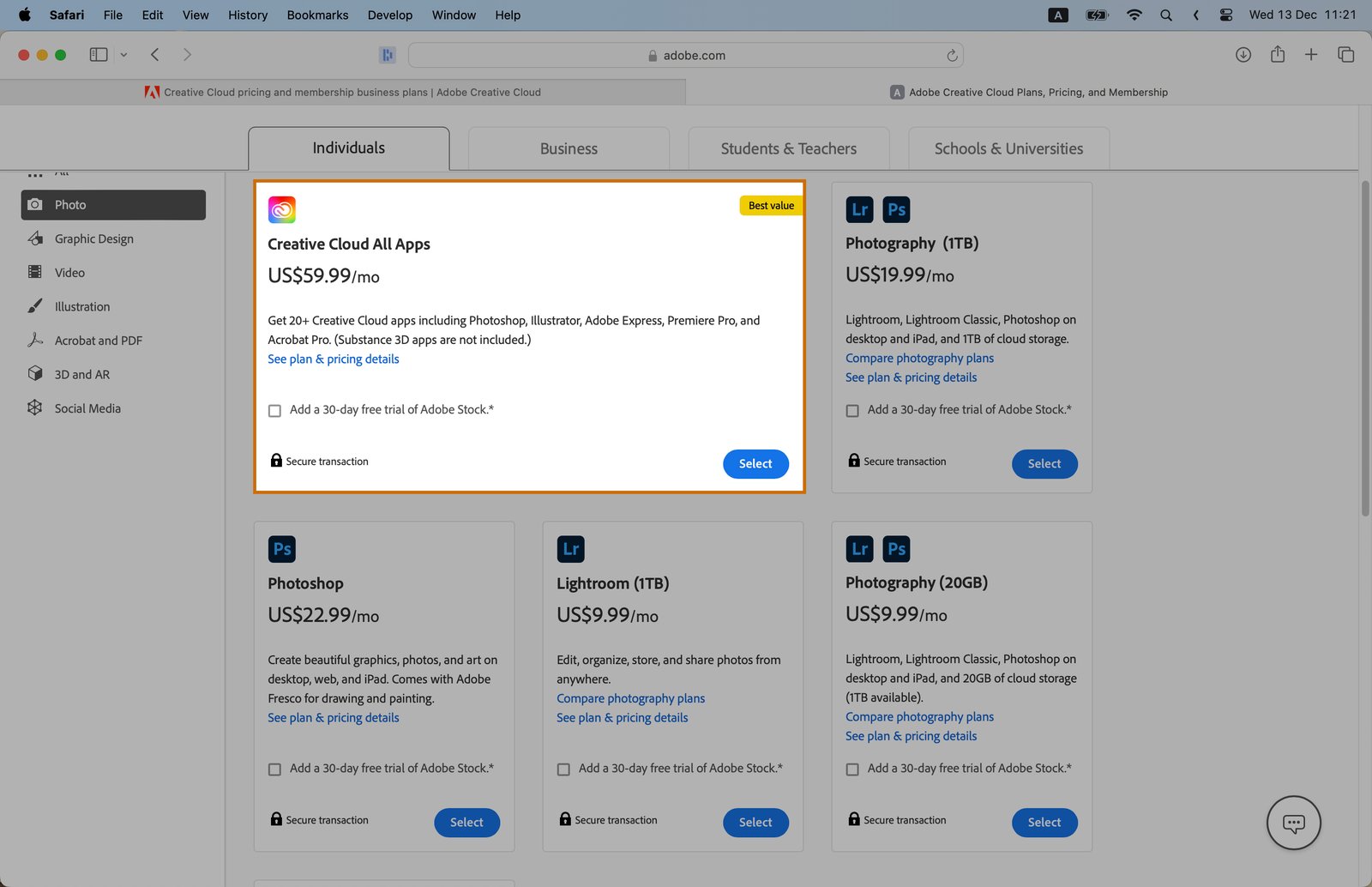Select the Graphic Design category
This screenshot has width=1372, height=887.
coord(93,238)
